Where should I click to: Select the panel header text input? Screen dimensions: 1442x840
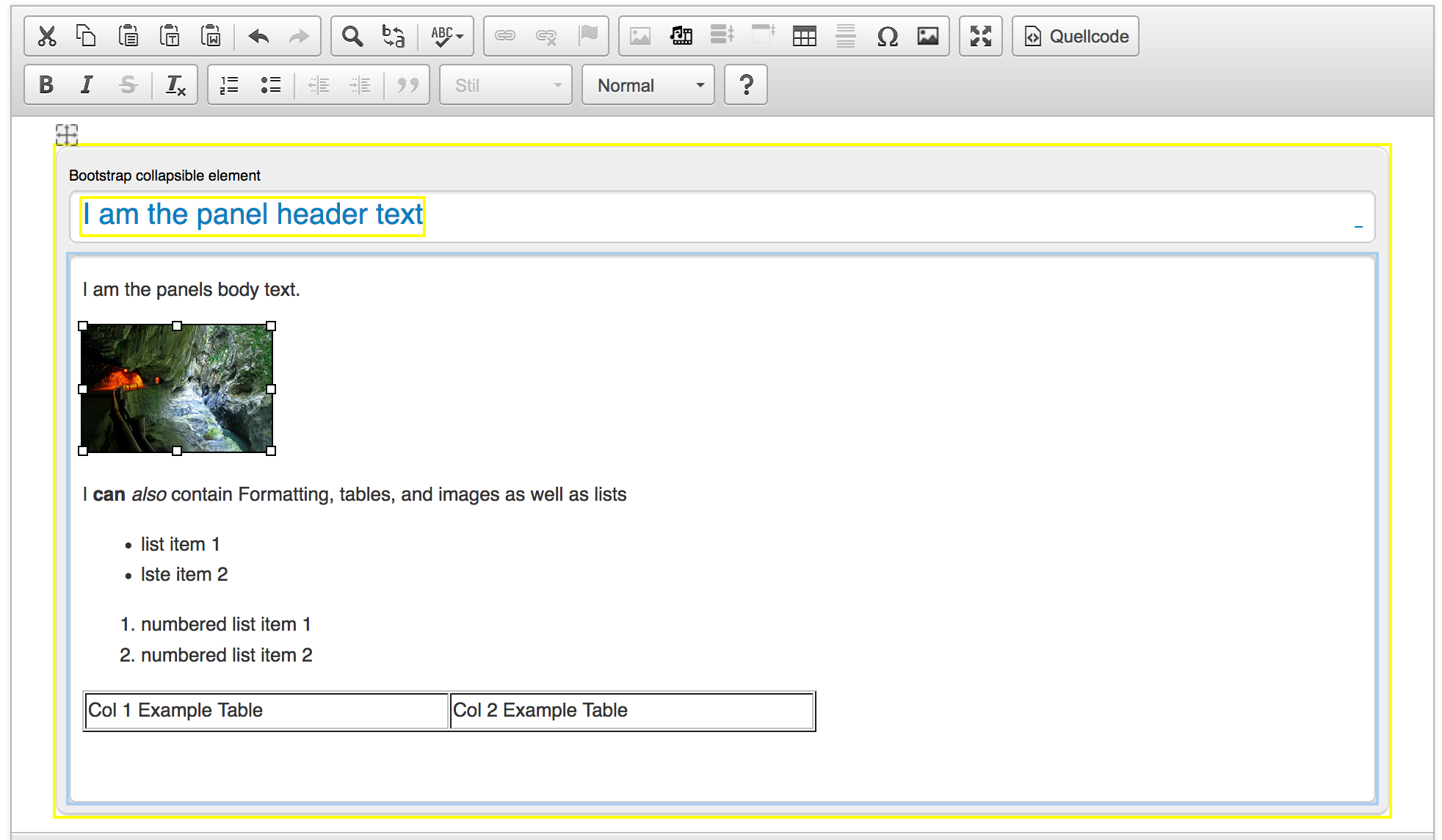tap(252, 214)
